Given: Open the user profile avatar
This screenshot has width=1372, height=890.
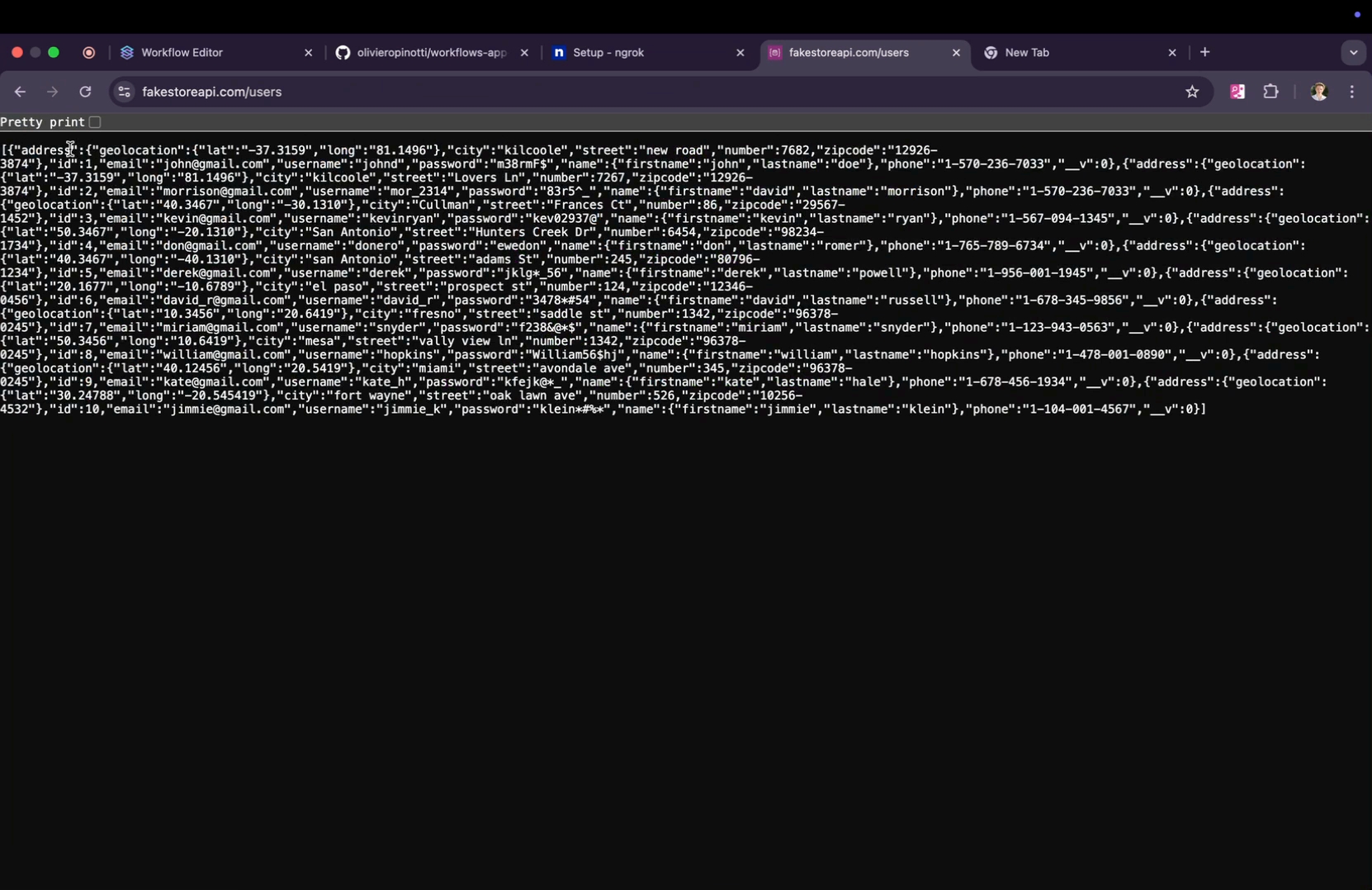Looking at the screenshot, I should coord(1318,92).
